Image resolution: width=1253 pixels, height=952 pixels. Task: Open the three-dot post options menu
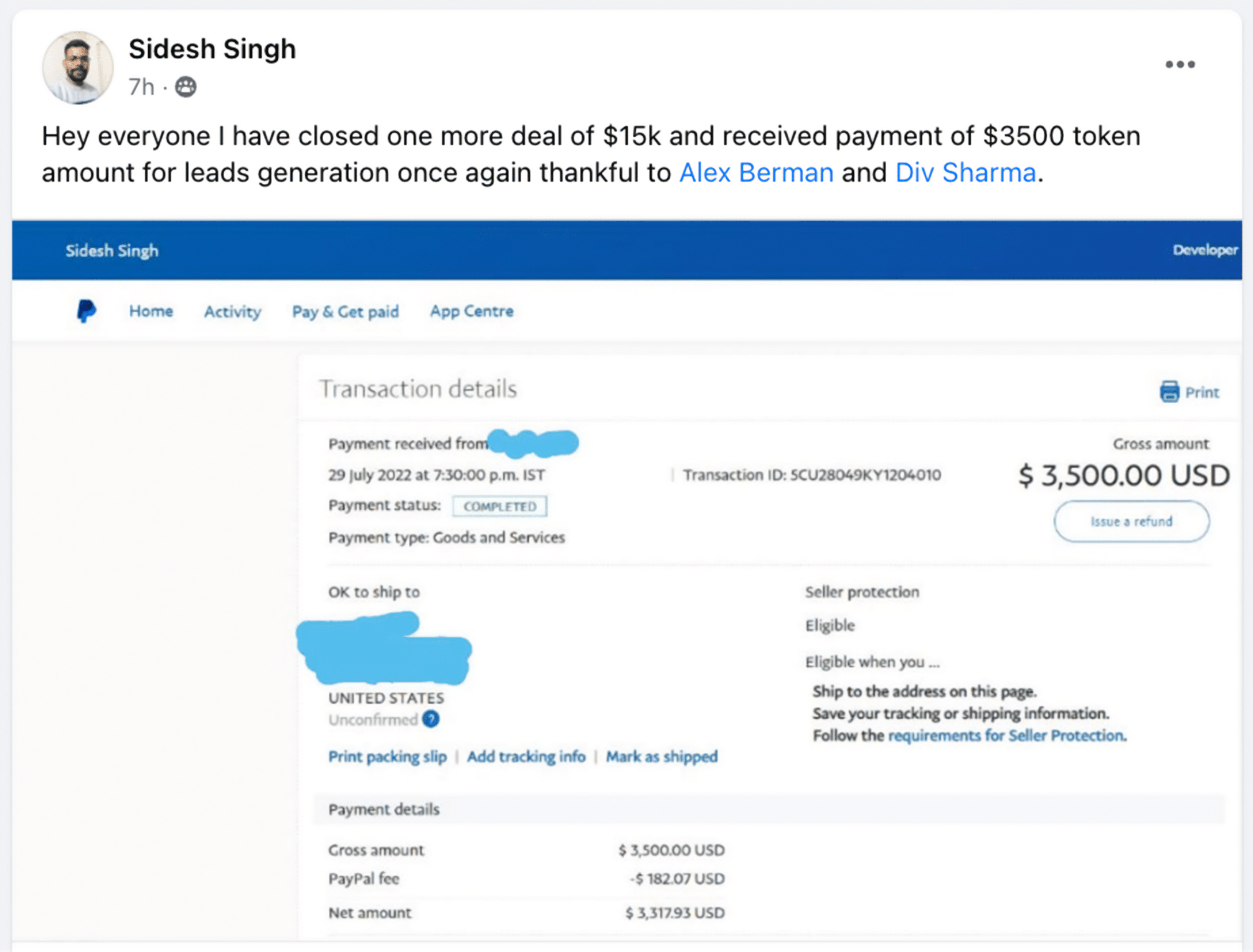(x=1180, y=65)
